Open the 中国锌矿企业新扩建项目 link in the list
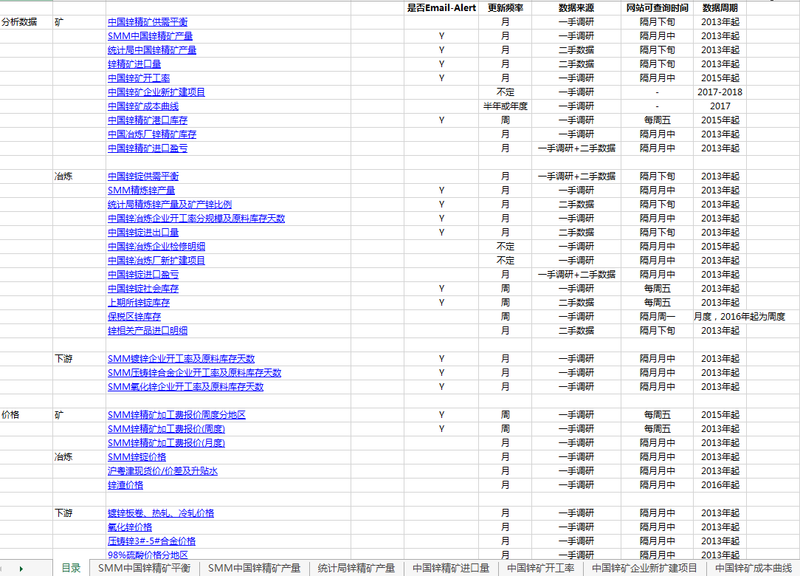The width and height of the screenshot is (800, 576). (156, 92)
